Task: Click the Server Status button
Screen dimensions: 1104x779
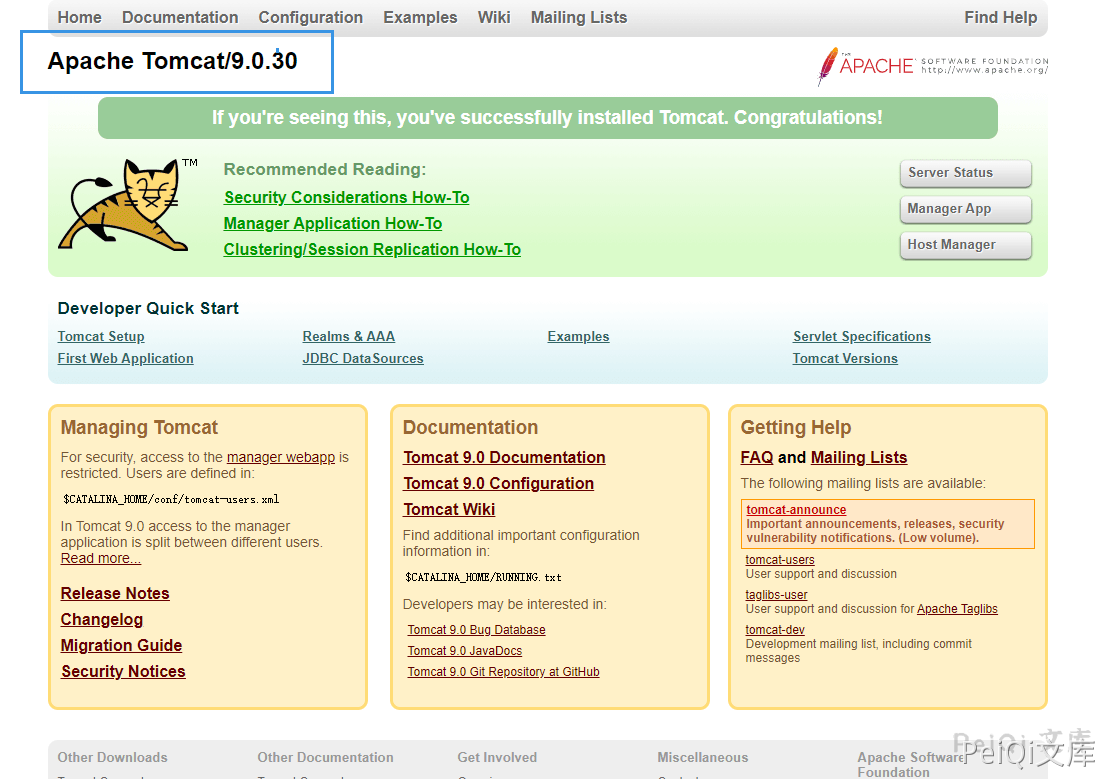Action: (965, 173)
